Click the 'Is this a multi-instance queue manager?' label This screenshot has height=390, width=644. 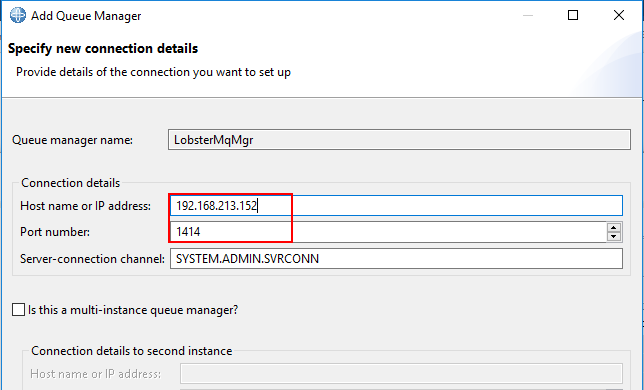pyautogui.click(x=133, y=310)
